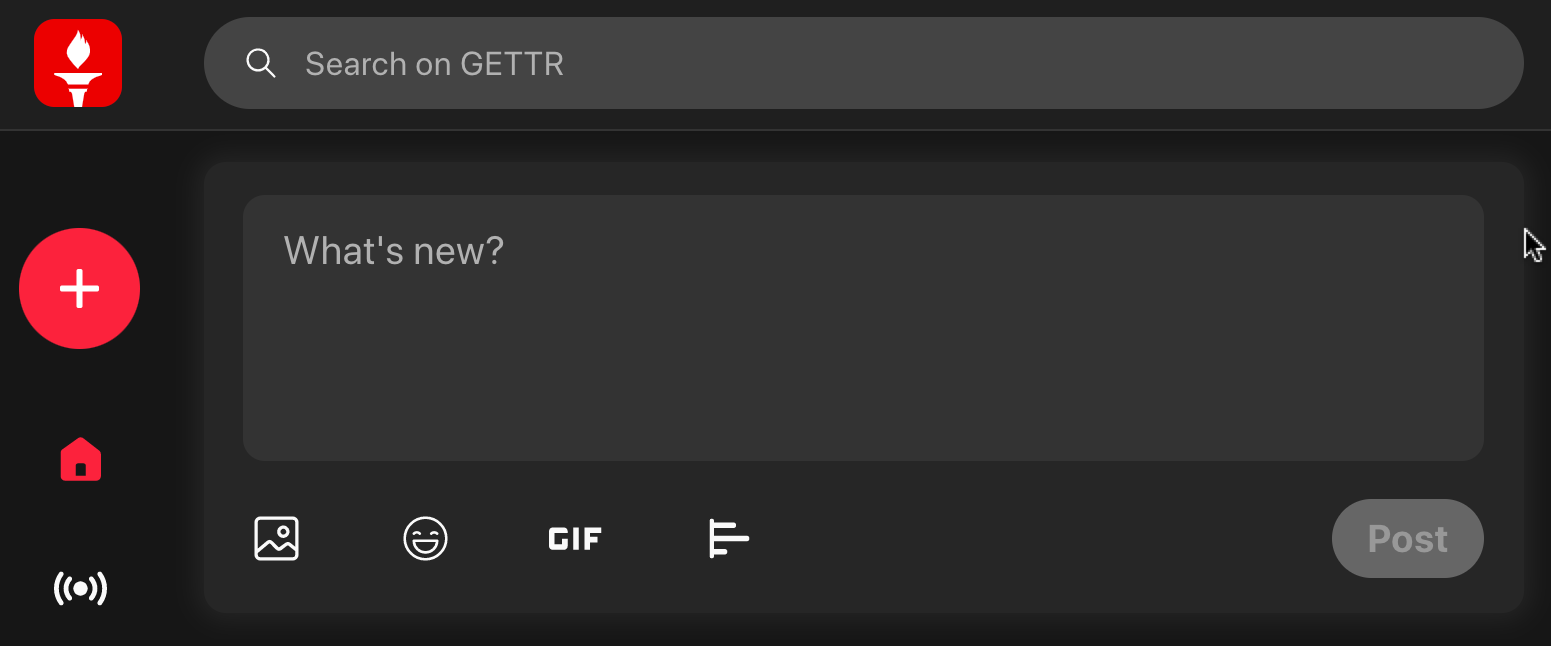Click the Post button
This screenshot has width=1551, height=646.
click(x=1407, y=538)
